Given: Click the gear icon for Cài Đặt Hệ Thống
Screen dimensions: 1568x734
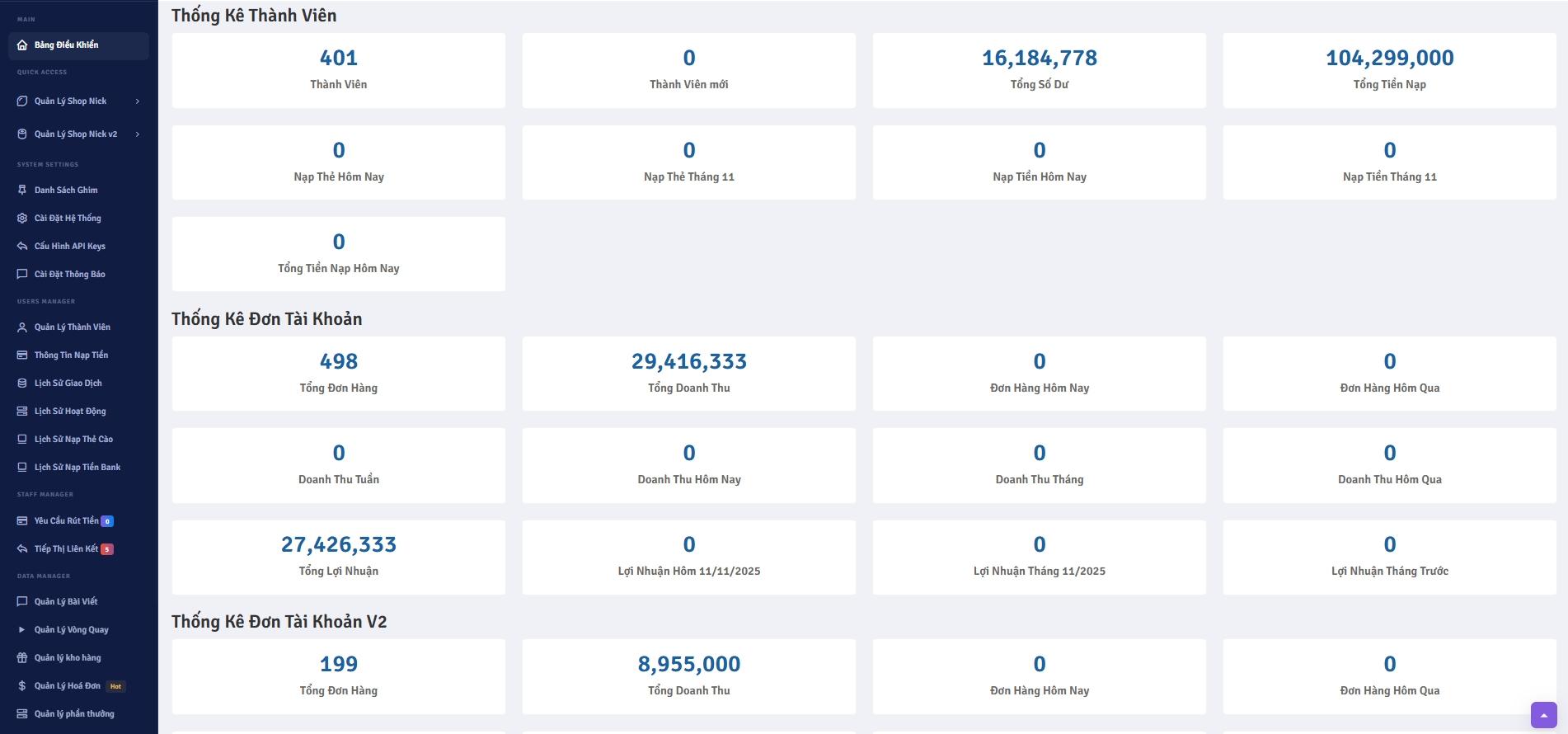Looking at the screenshot, I should click(22, 219).
